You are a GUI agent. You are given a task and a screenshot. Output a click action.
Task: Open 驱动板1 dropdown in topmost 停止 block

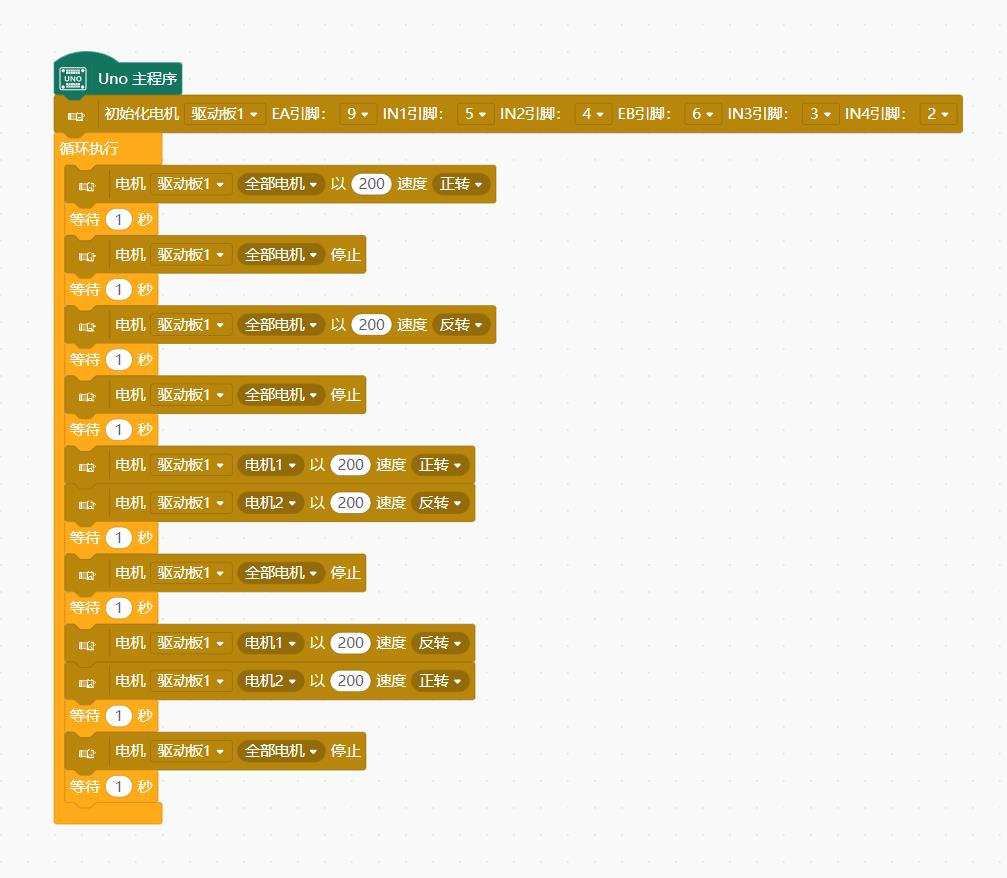(190, 254)
